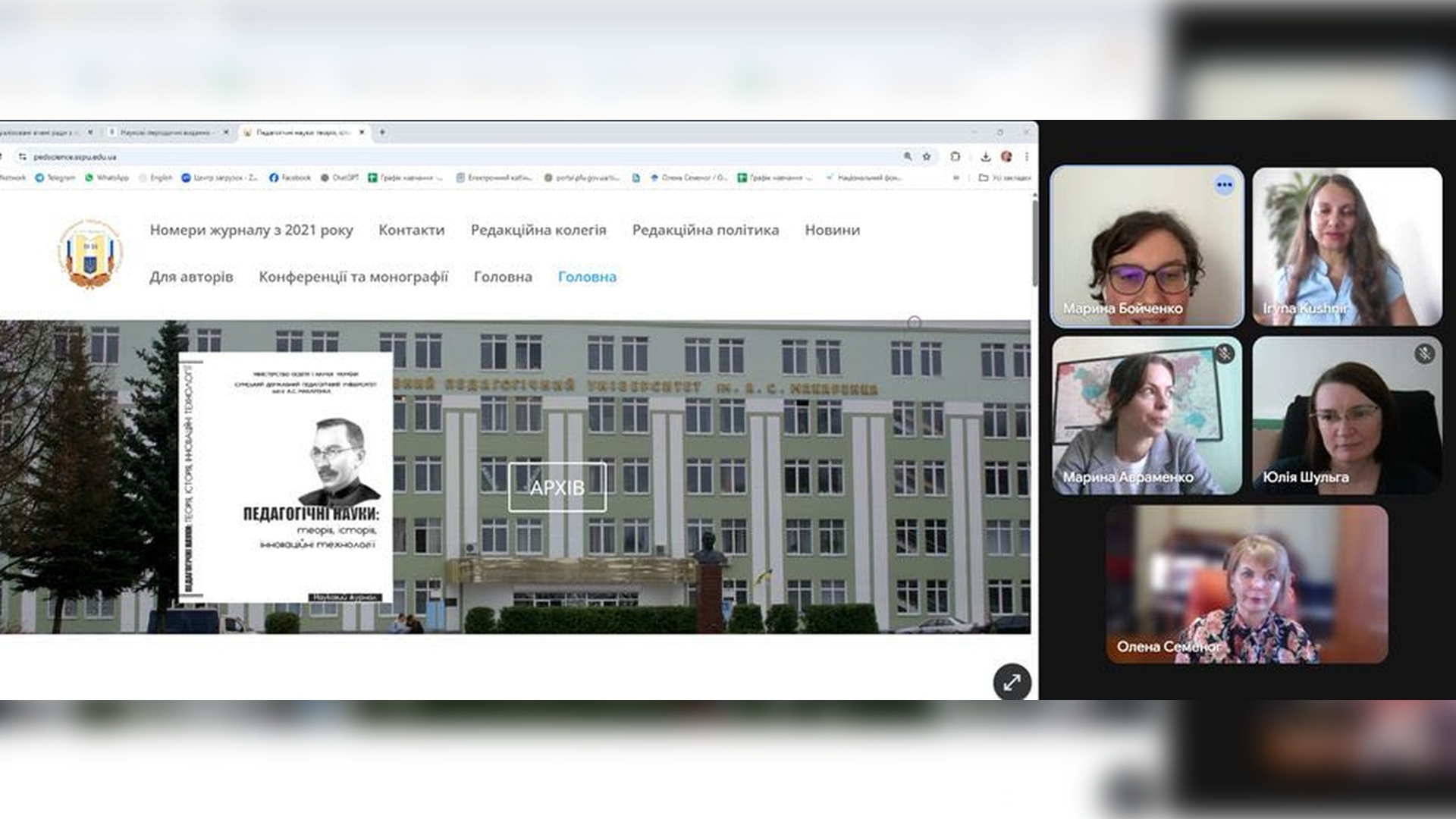Go to the Для авторів page
The height and width of the screenshot is (819, 1456).
191,277
